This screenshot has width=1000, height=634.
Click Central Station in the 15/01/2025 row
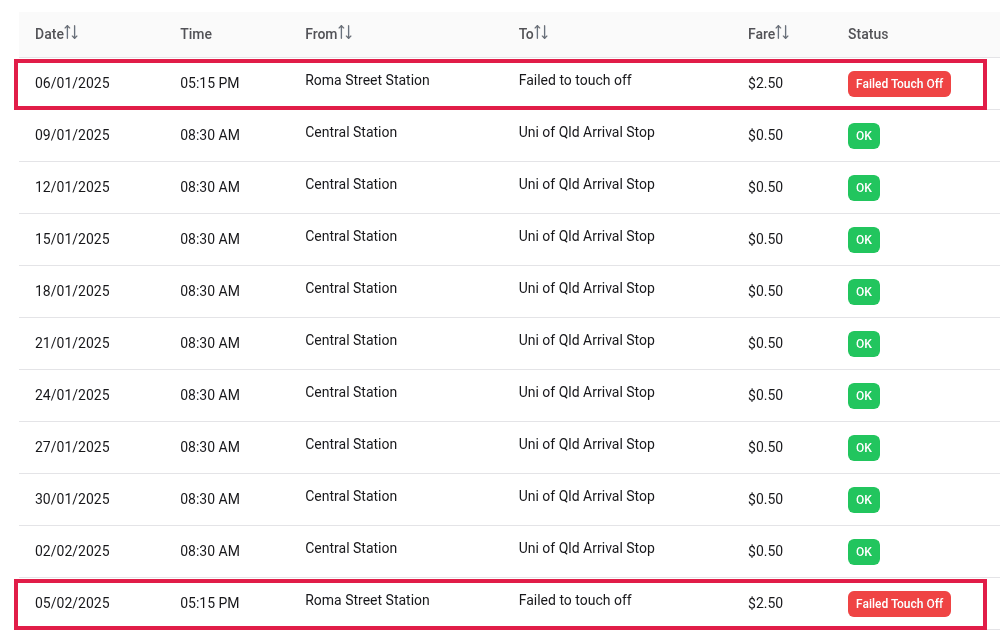click(351, 236)
